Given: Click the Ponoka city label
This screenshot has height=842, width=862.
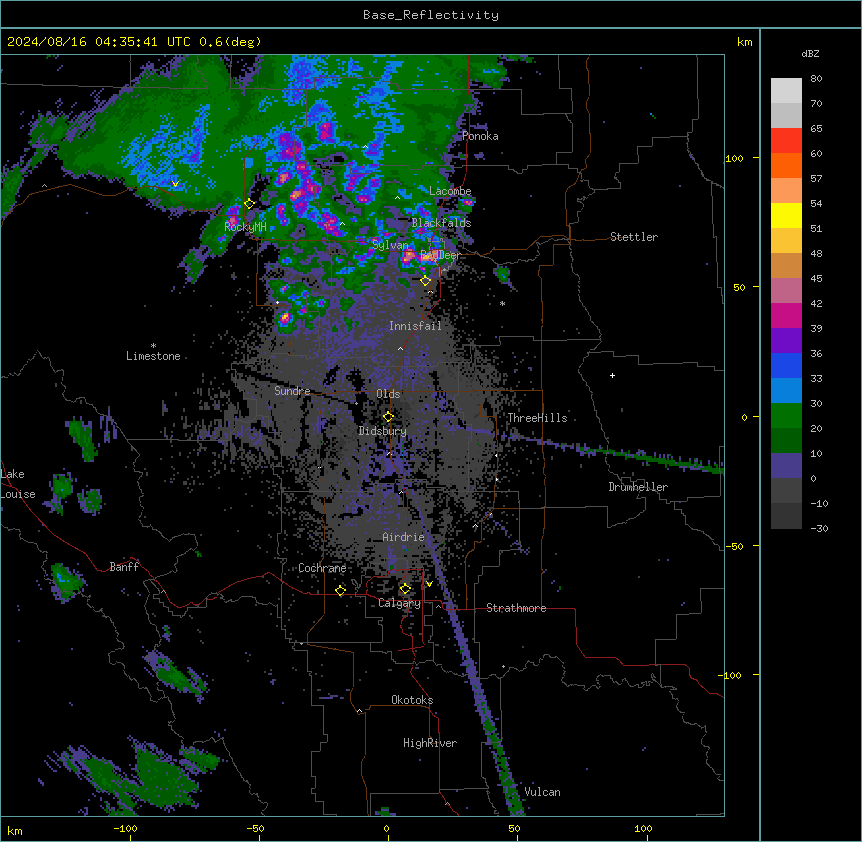Looking at the screenshot, I should 480,136.
